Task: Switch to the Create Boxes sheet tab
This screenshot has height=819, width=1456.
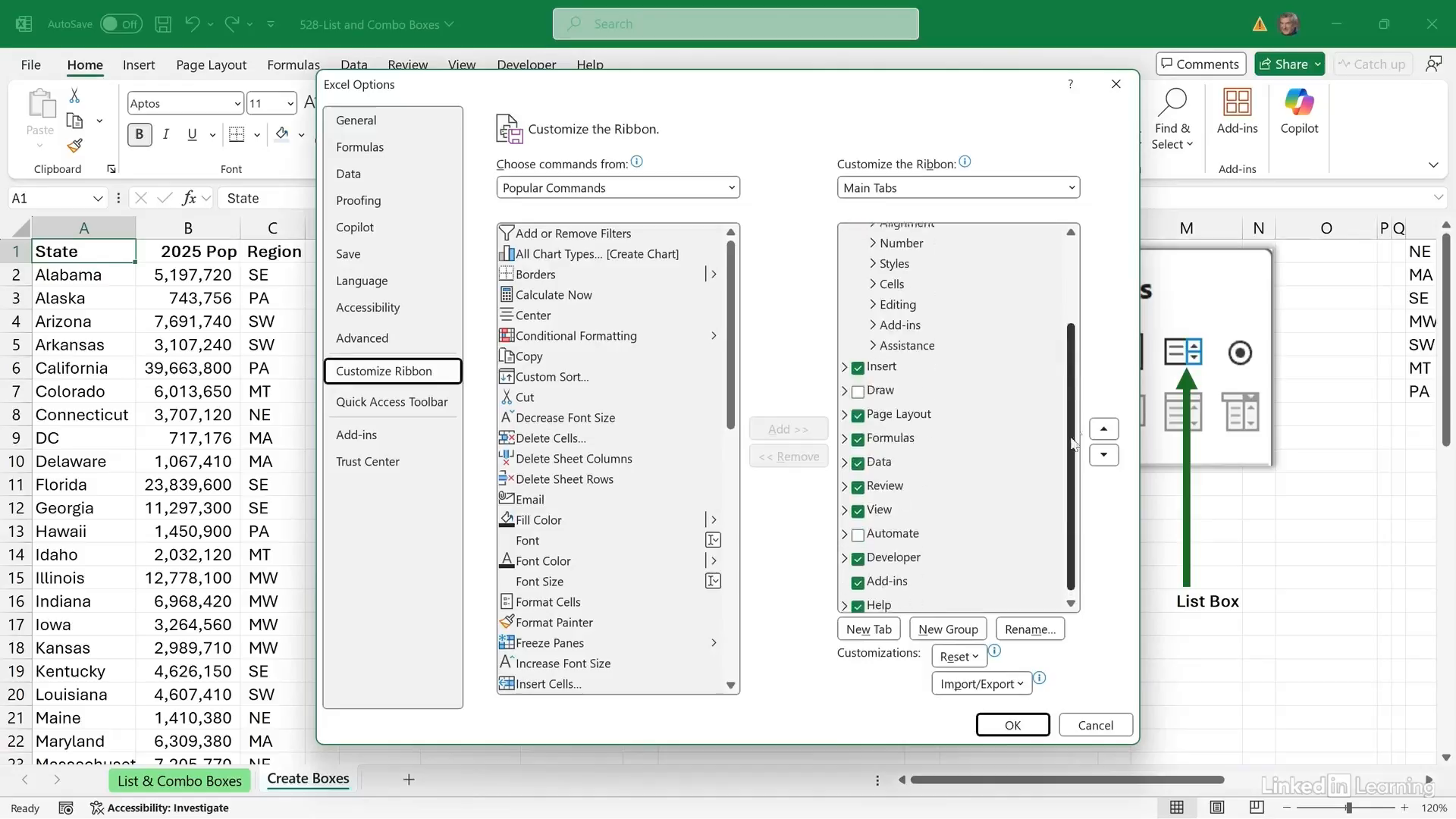Action: [308, 779]
